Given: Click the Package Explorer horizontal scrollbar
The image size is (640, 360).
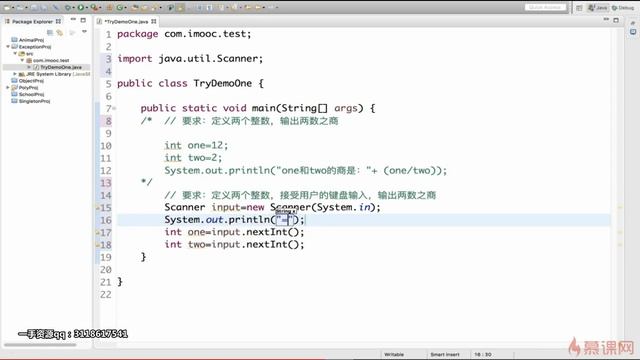Looking at the screenshot, I should click(x=40, y=345).
